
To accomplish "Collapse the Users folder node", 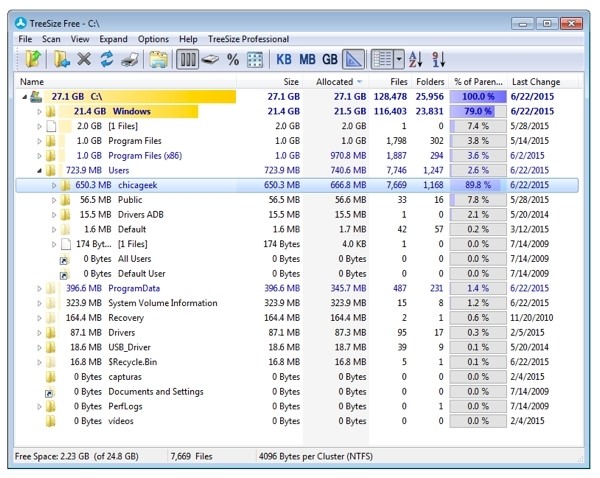I will tap(39, 171).
